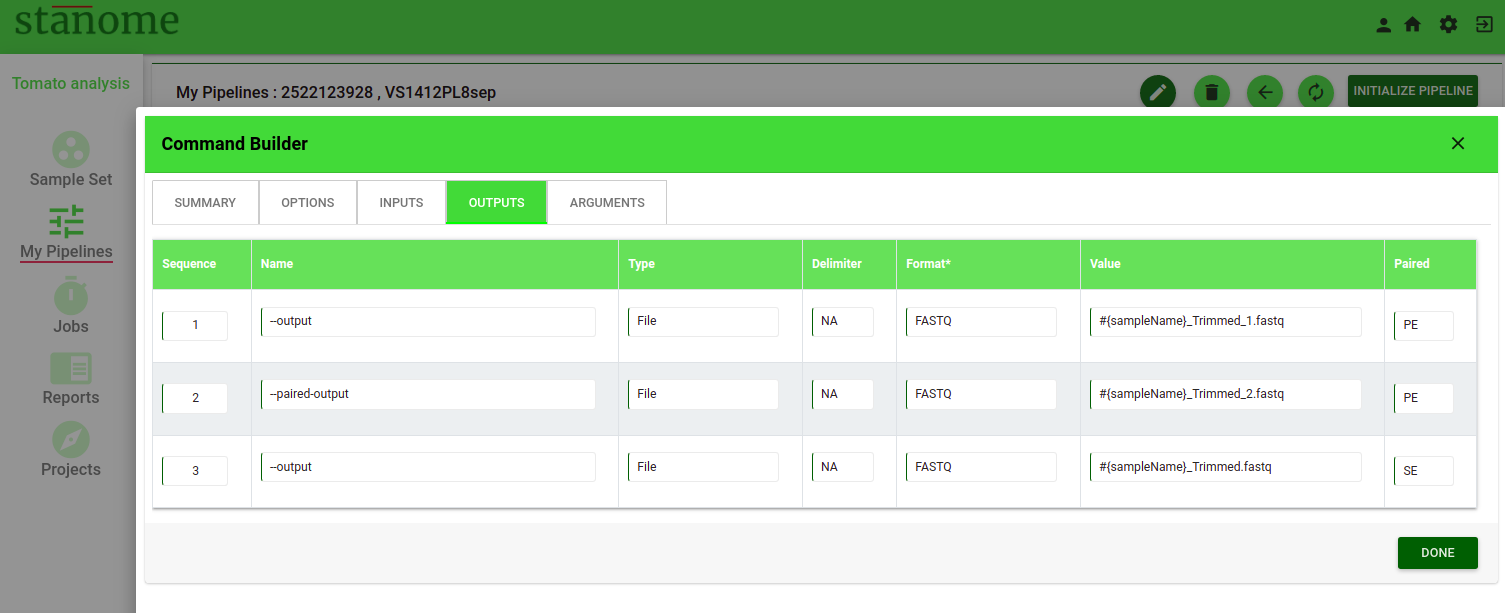Click the Sequence field with value 3
1505x613 pixels.
[x=195, y=470]
